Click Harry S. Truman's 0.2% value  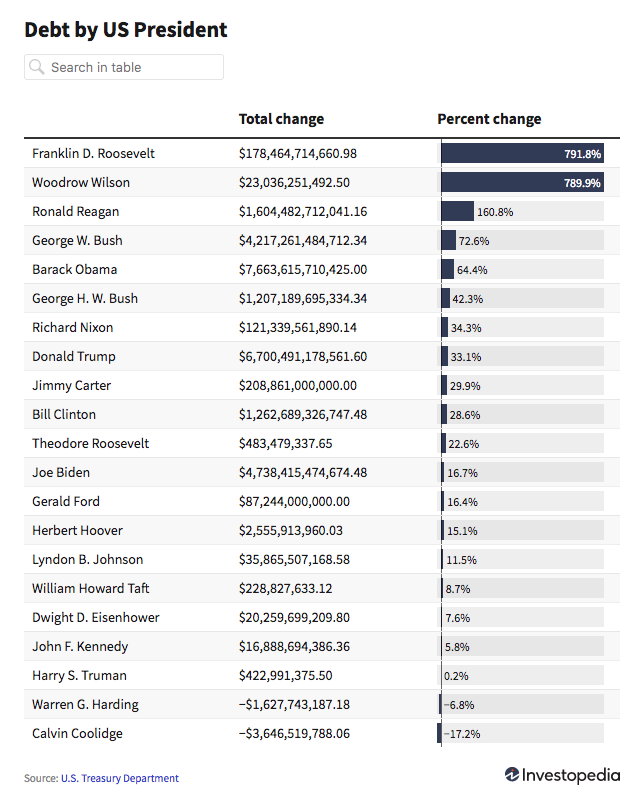[x=460, y=676]
